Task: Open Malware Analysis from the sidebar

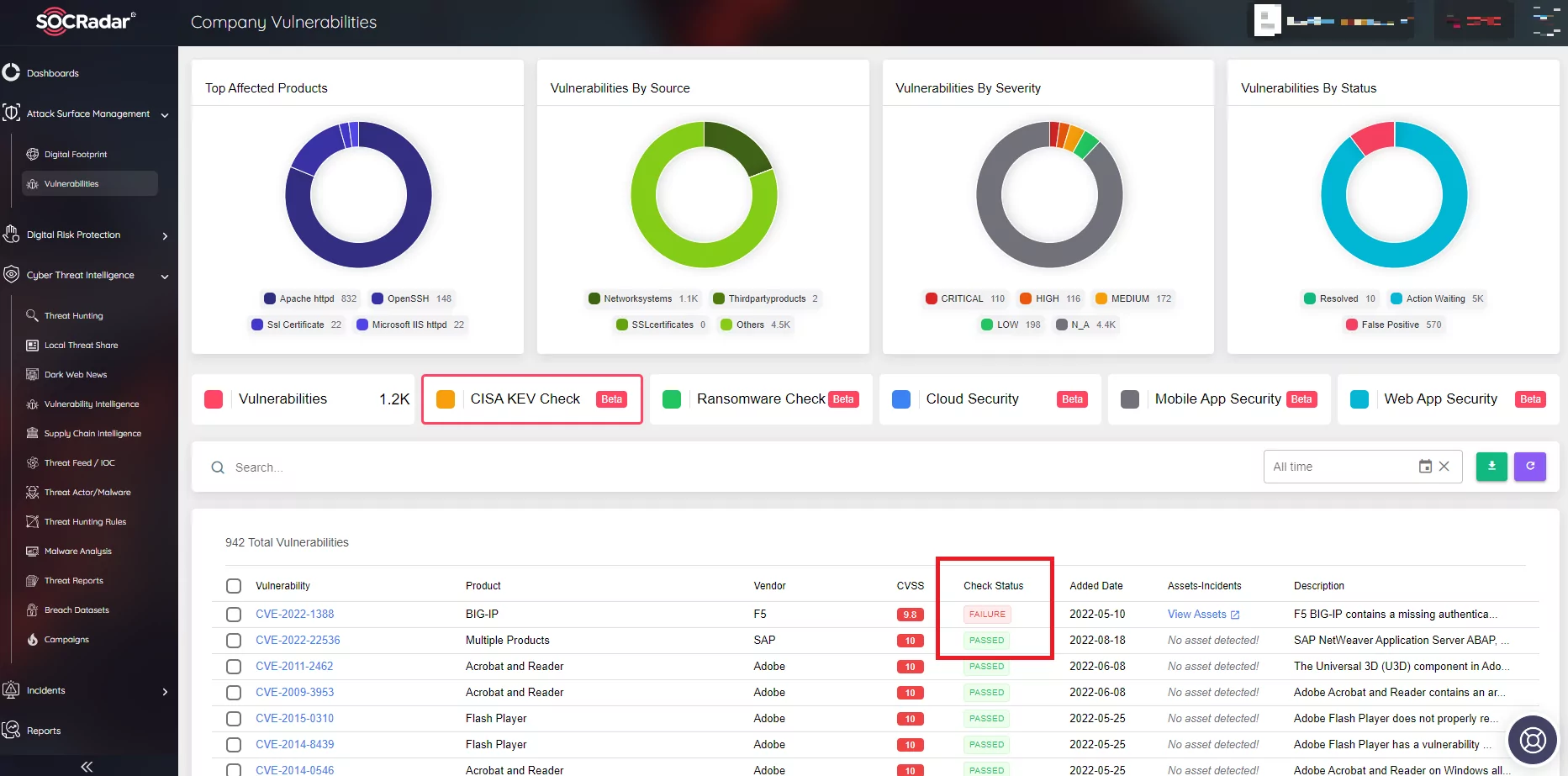Action: click(75, 551)
